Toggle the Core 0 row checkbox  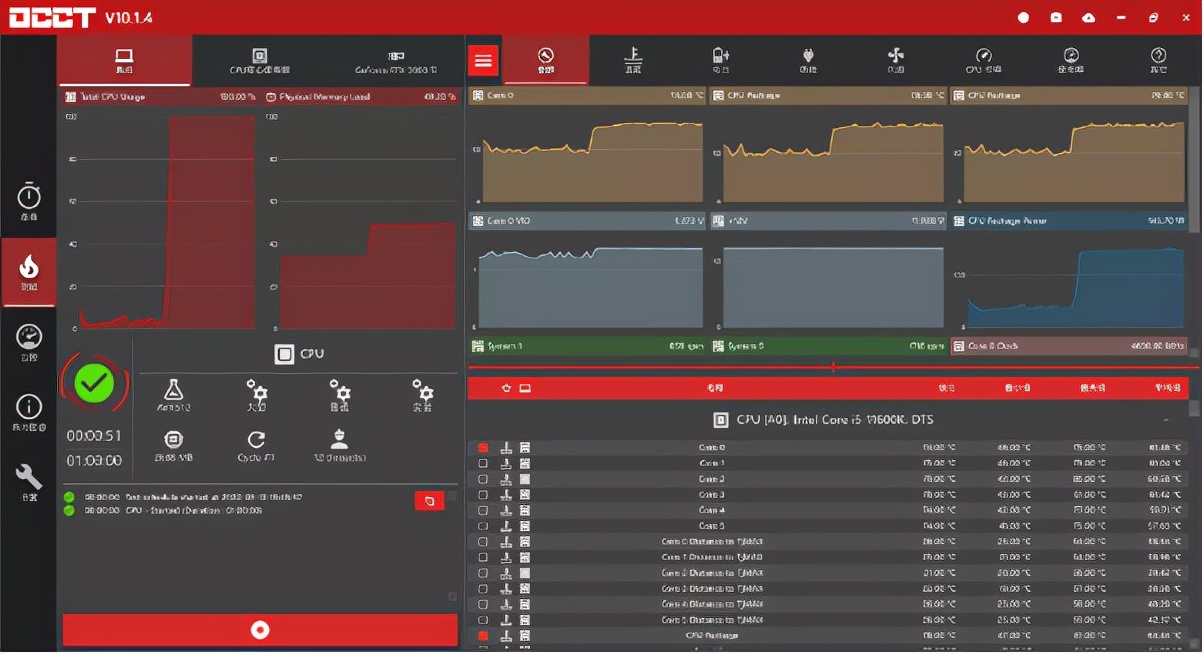pyautogui.click(x=483, y=448)
